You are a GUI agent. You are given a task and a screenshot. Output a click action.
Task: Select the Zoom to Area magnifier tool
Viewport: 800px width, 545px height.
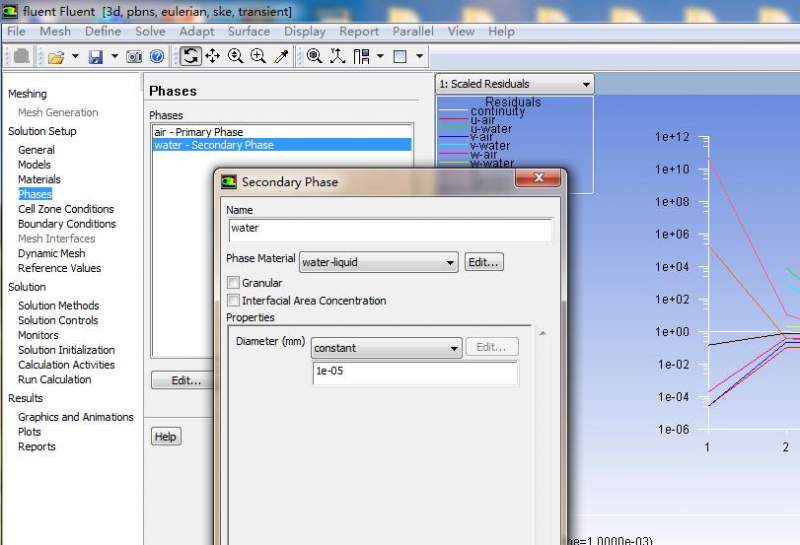(x=258, y=56)
